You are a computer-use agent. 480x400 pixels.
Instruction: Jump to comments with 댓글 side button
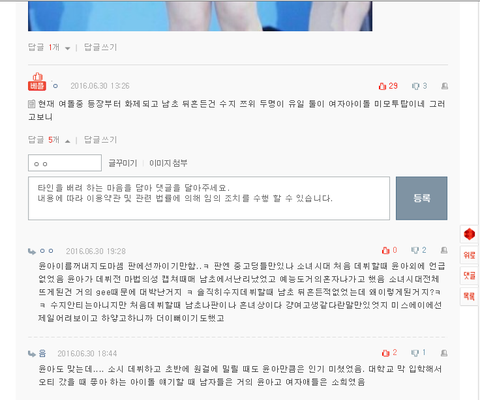tap(469, 275)
